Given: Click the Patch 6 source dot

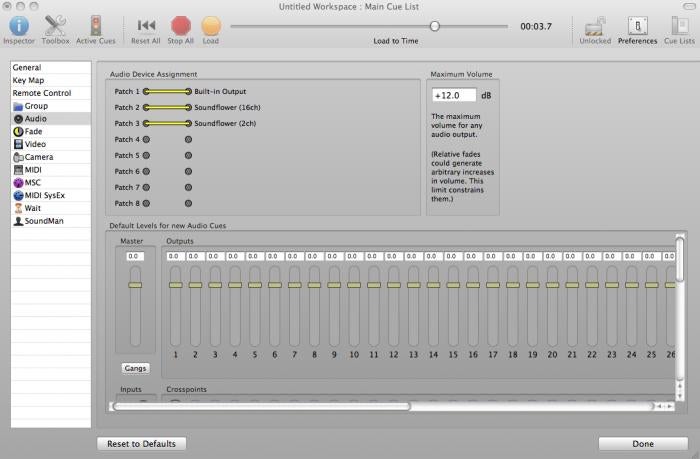Looking at the screenshot, I should click(x=146, y=171).
